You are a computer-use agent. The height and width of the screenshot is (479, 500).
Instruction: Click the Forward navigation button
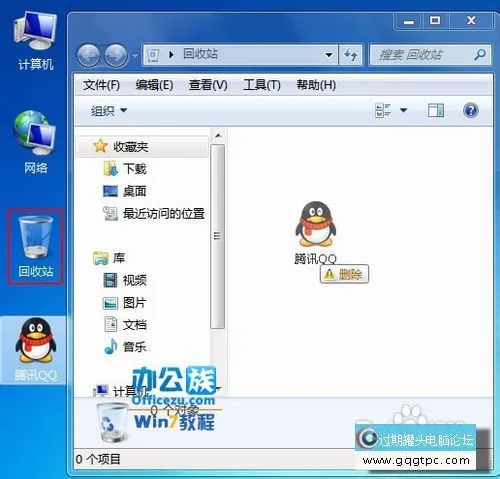pos(116,55)
